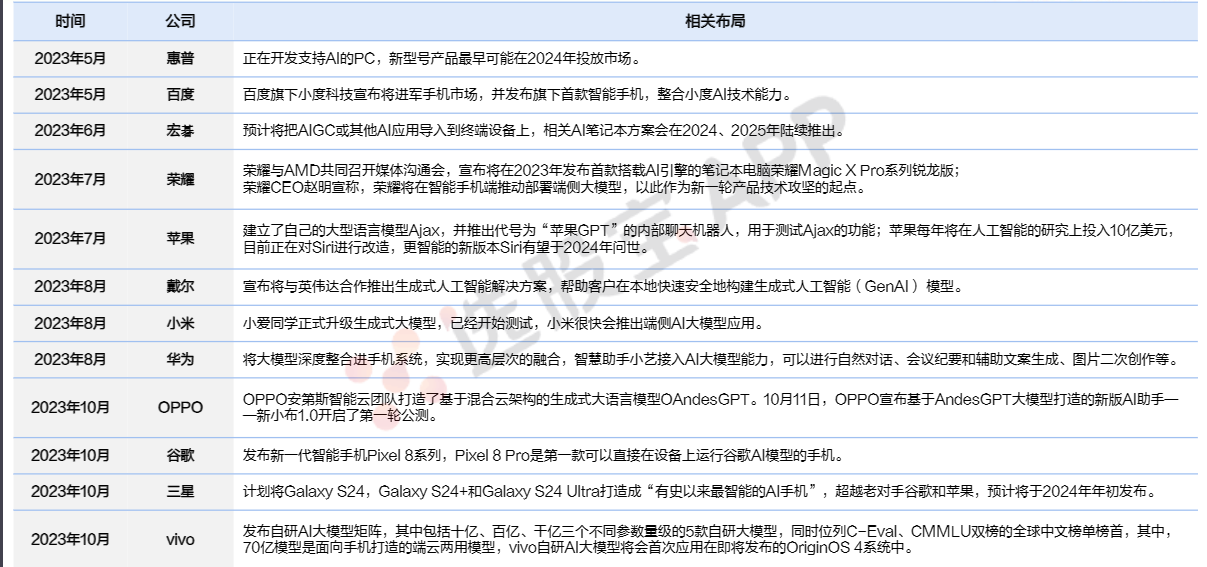Click the 小爱同学 generative model description
Screen dimensions: 1207x567
pos(504,323)
